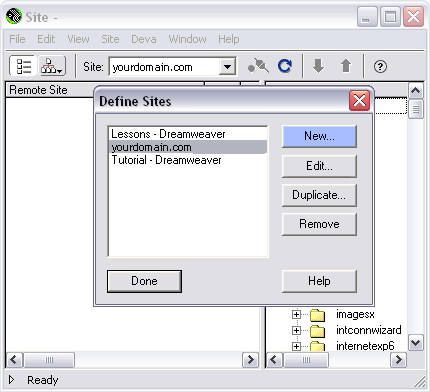The height and width of the screenshot is (392, 430).
Task: Close the Define Sites dialog
Action: (359, 100)
